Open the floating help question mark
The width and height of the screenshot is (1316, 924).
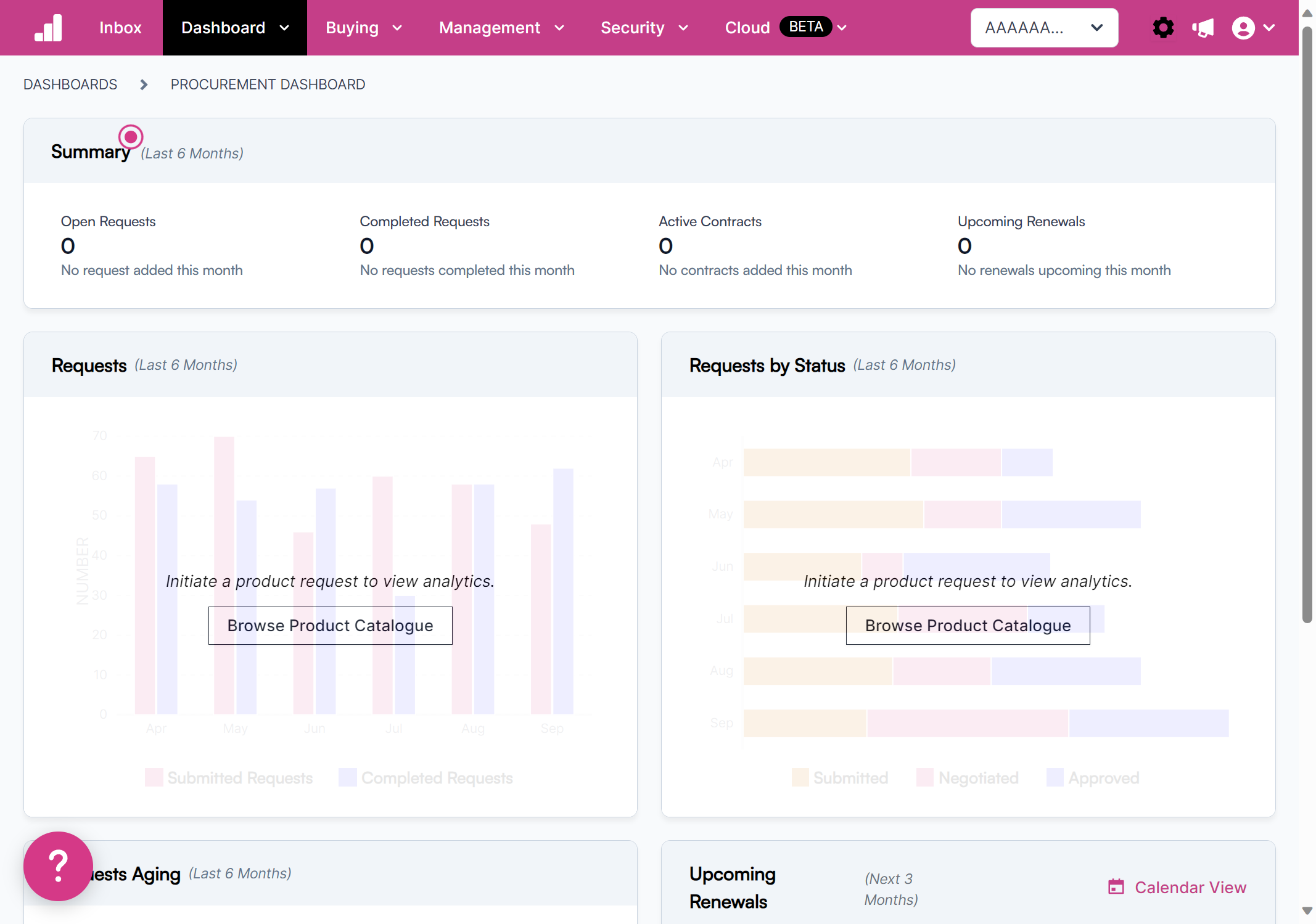[57, 867]
